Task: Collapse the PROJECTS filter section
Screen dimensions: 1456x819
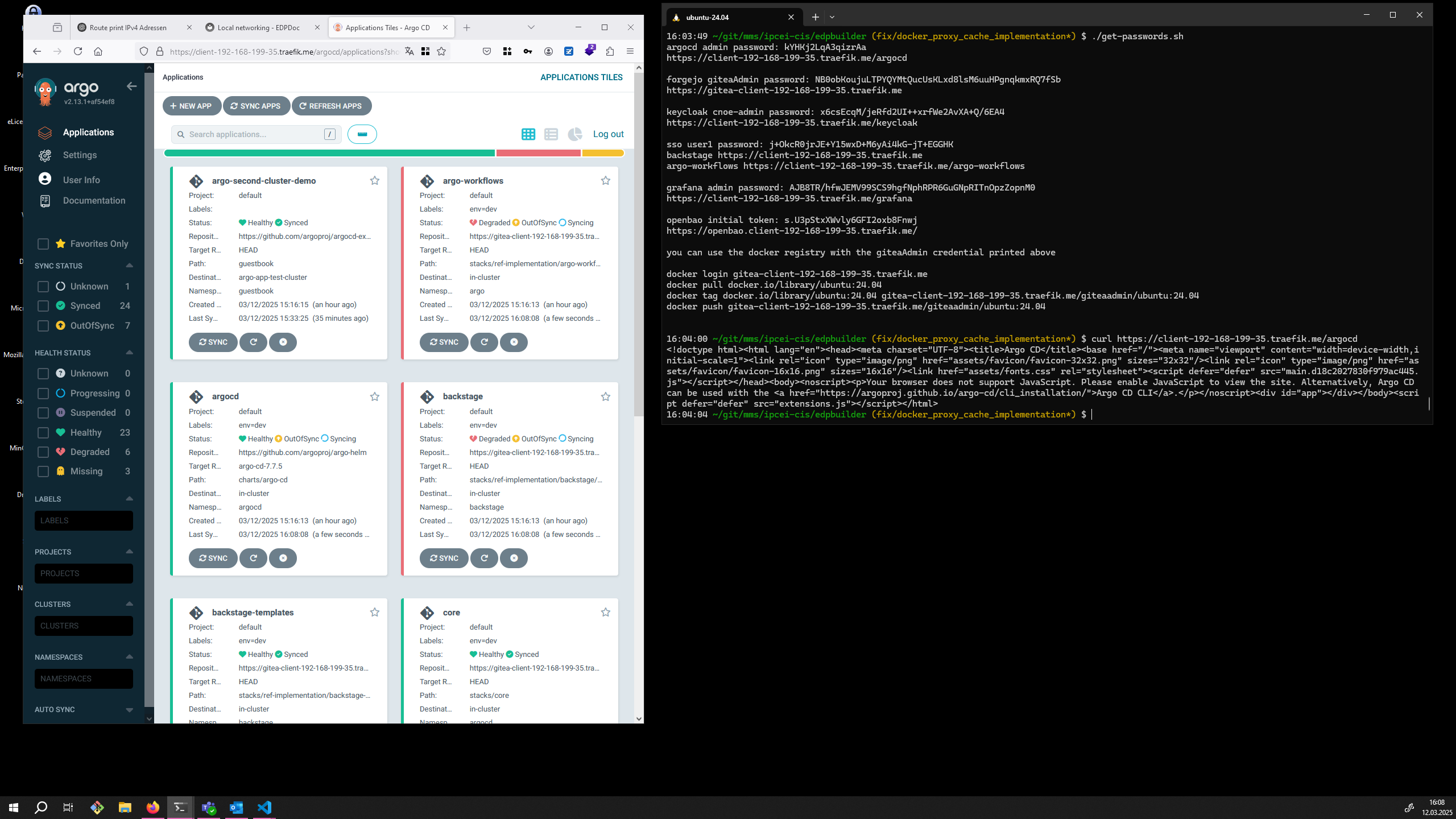Action: pos(129,552)
